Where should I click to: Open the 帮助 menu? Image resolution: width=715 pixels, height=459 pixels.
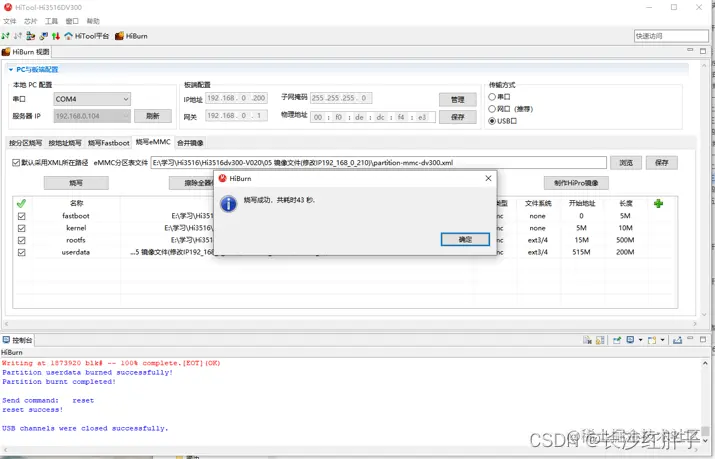(x=93, y=21)
